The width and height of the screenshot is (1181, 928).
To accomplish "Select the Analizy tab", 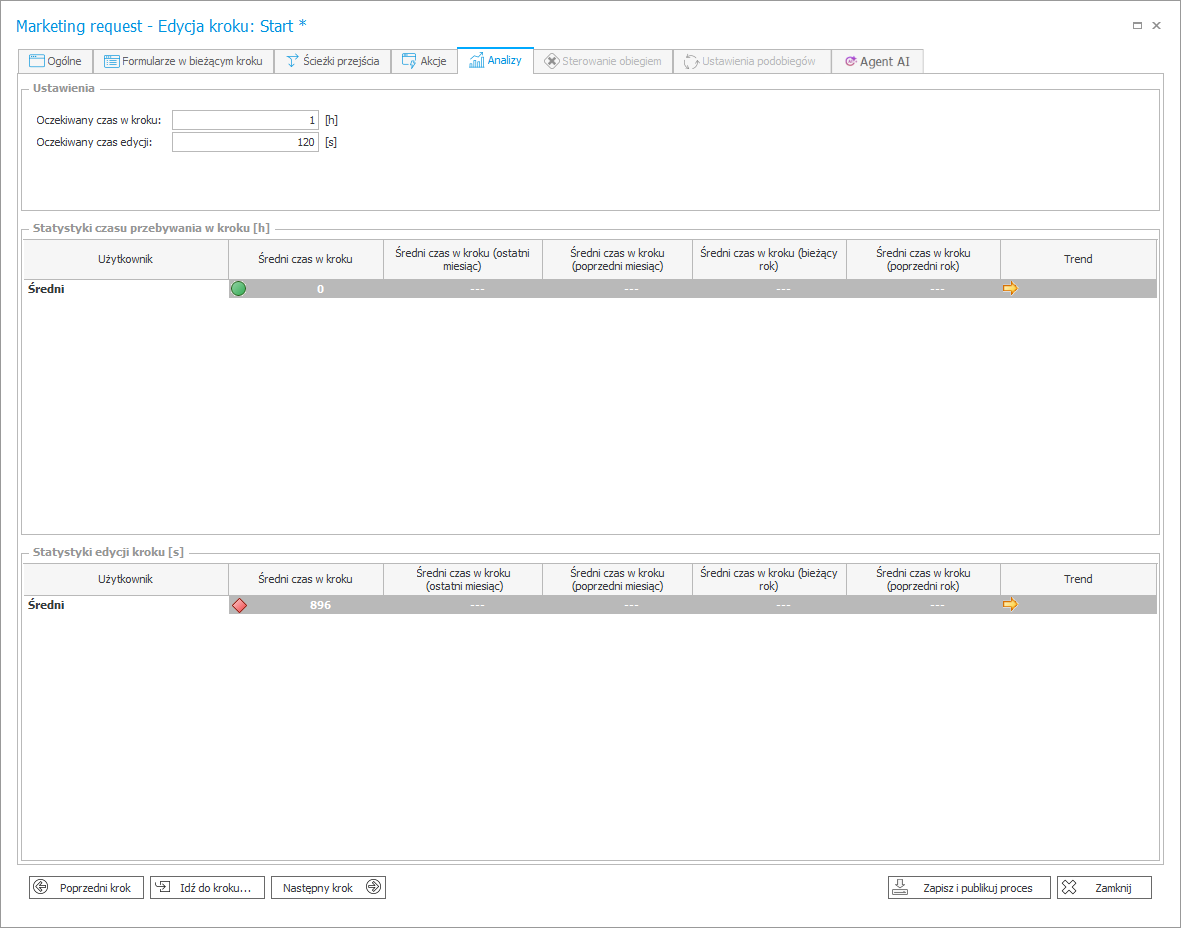I will (495, 60).
